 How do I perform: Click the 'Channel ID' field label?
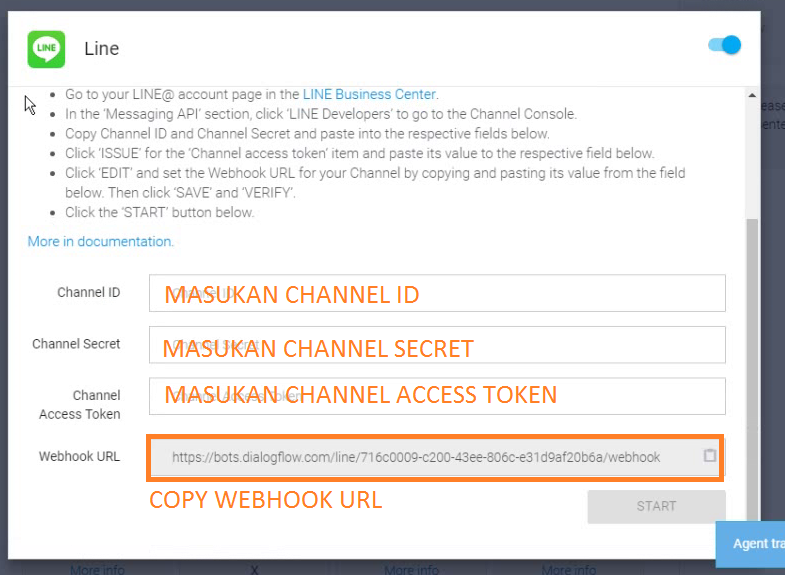[89, 292]
